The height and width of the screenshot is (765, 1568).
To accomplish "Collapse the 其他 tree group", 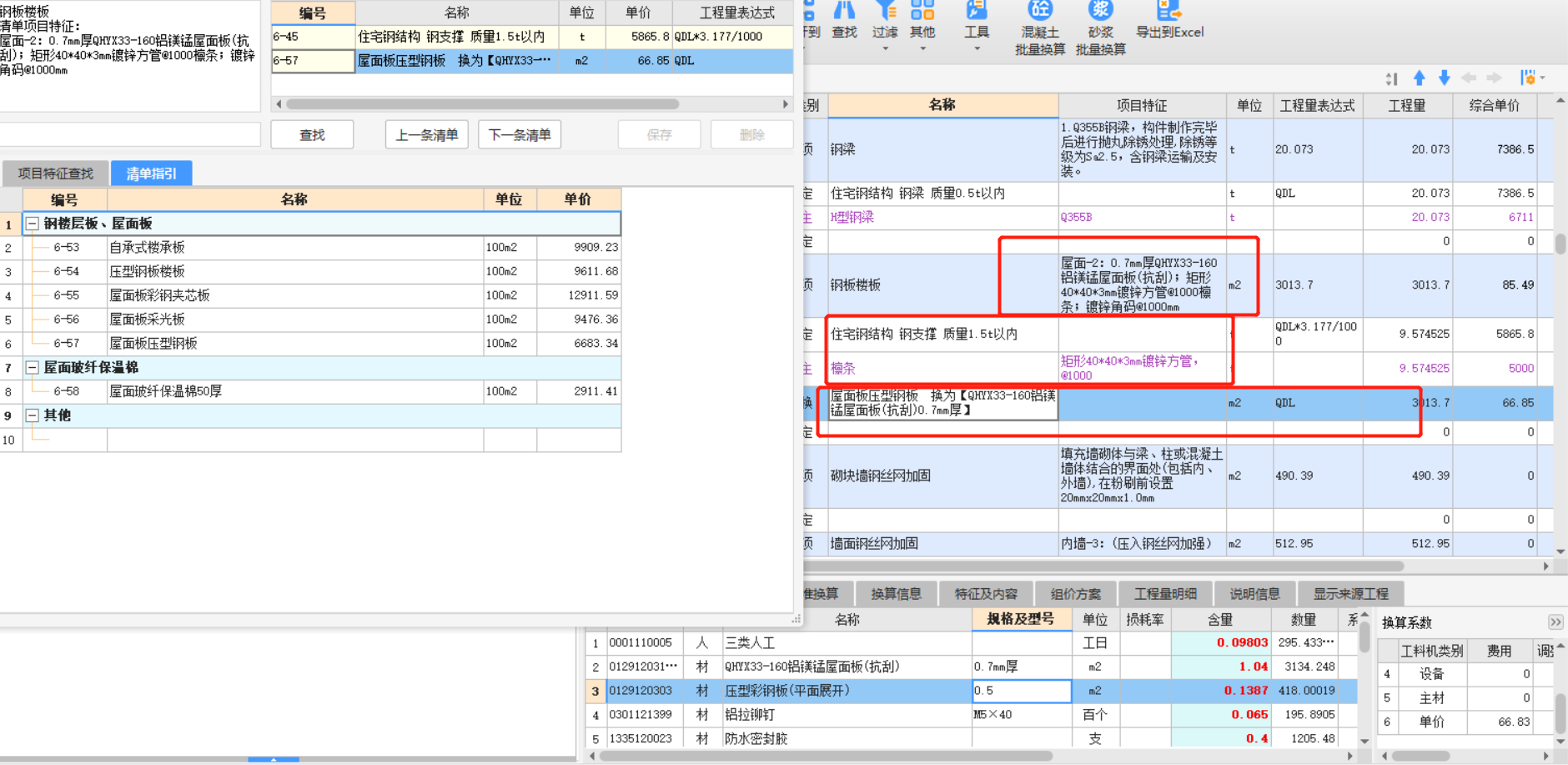I will (x=32, y=415).
